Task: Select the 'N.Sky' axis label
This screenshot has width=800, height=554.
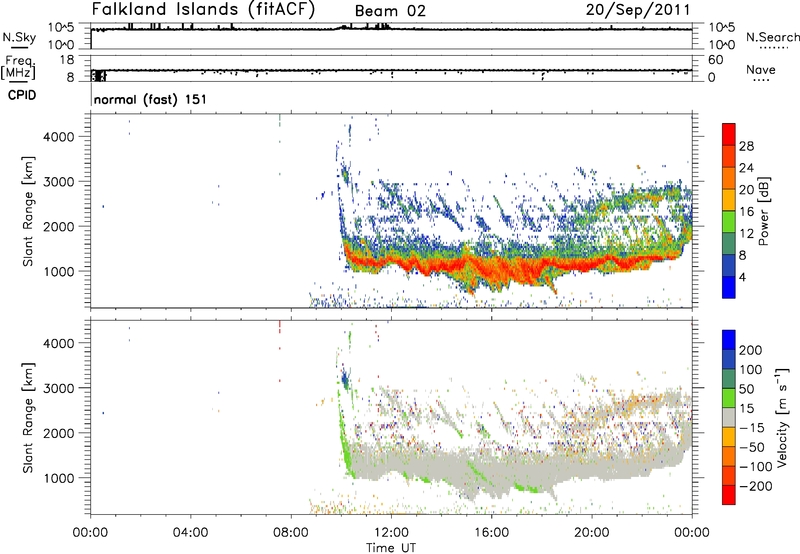Action: [19, 38]
